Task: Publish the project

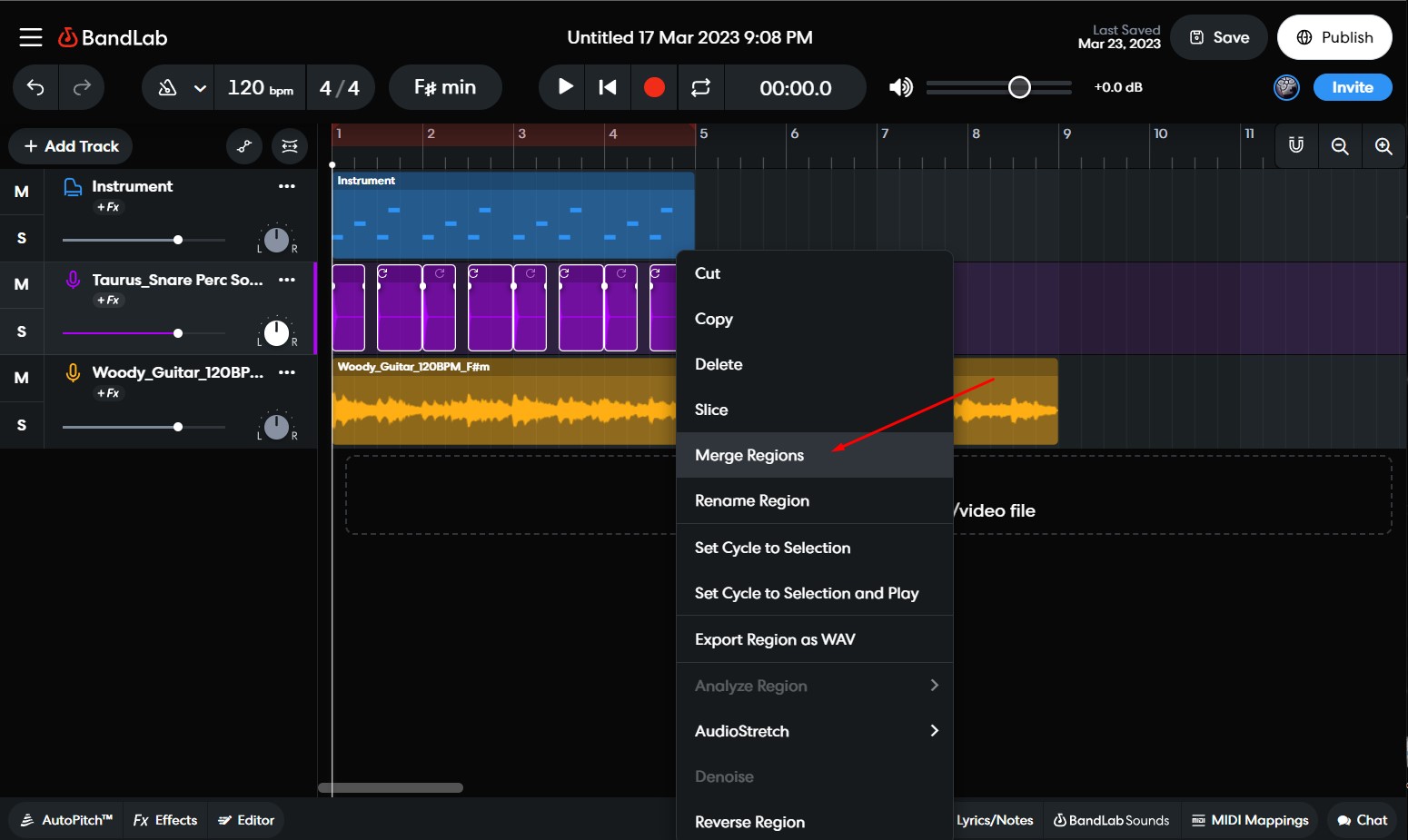Action: click(x=1334, y=37)
